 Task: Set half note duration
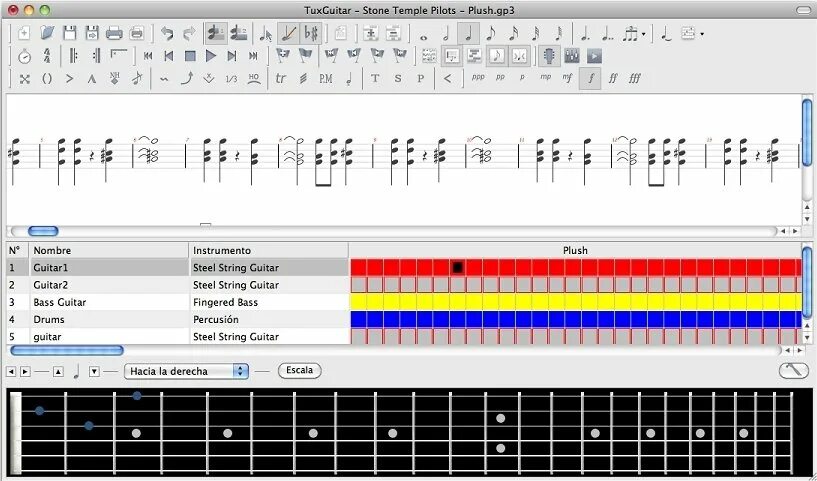click(446, 34)
